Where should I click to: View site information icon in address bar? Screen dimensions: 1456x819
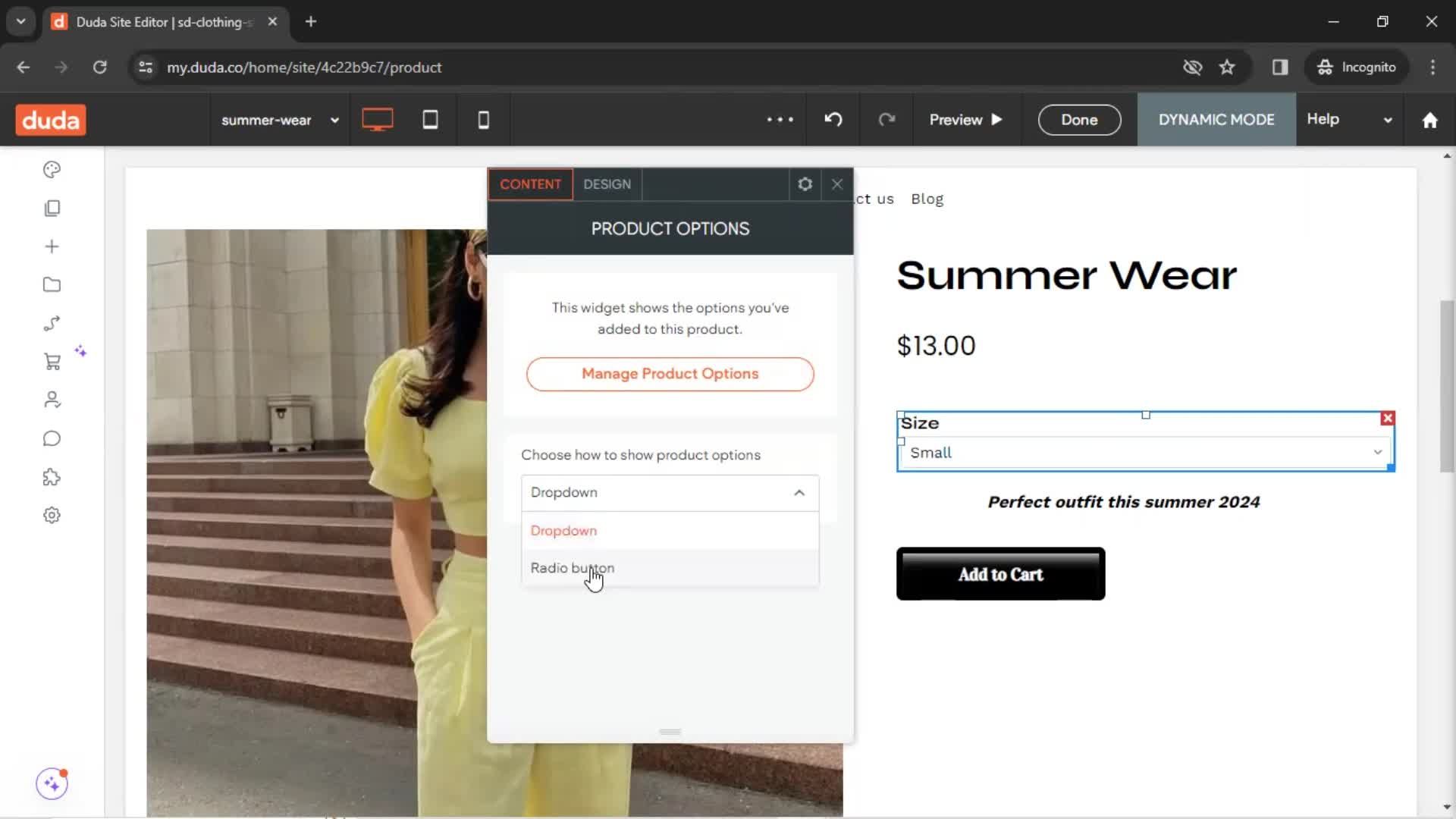pos(145,67)
